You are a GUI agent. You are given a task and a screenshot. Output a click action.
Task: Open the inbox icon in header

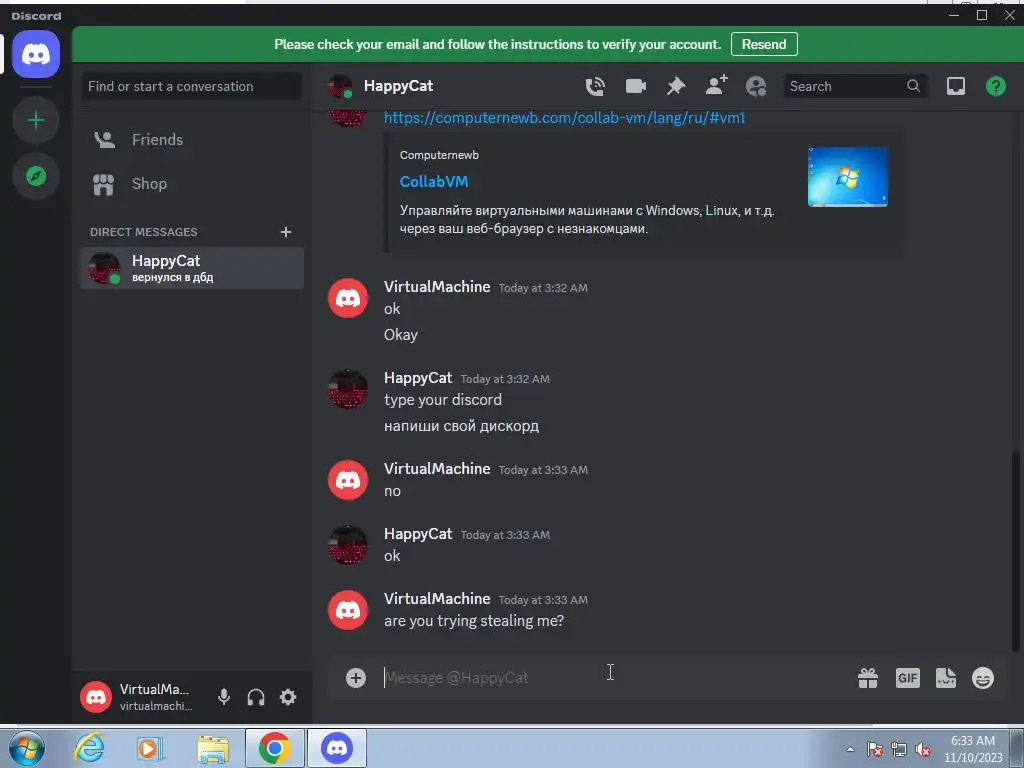955,86
